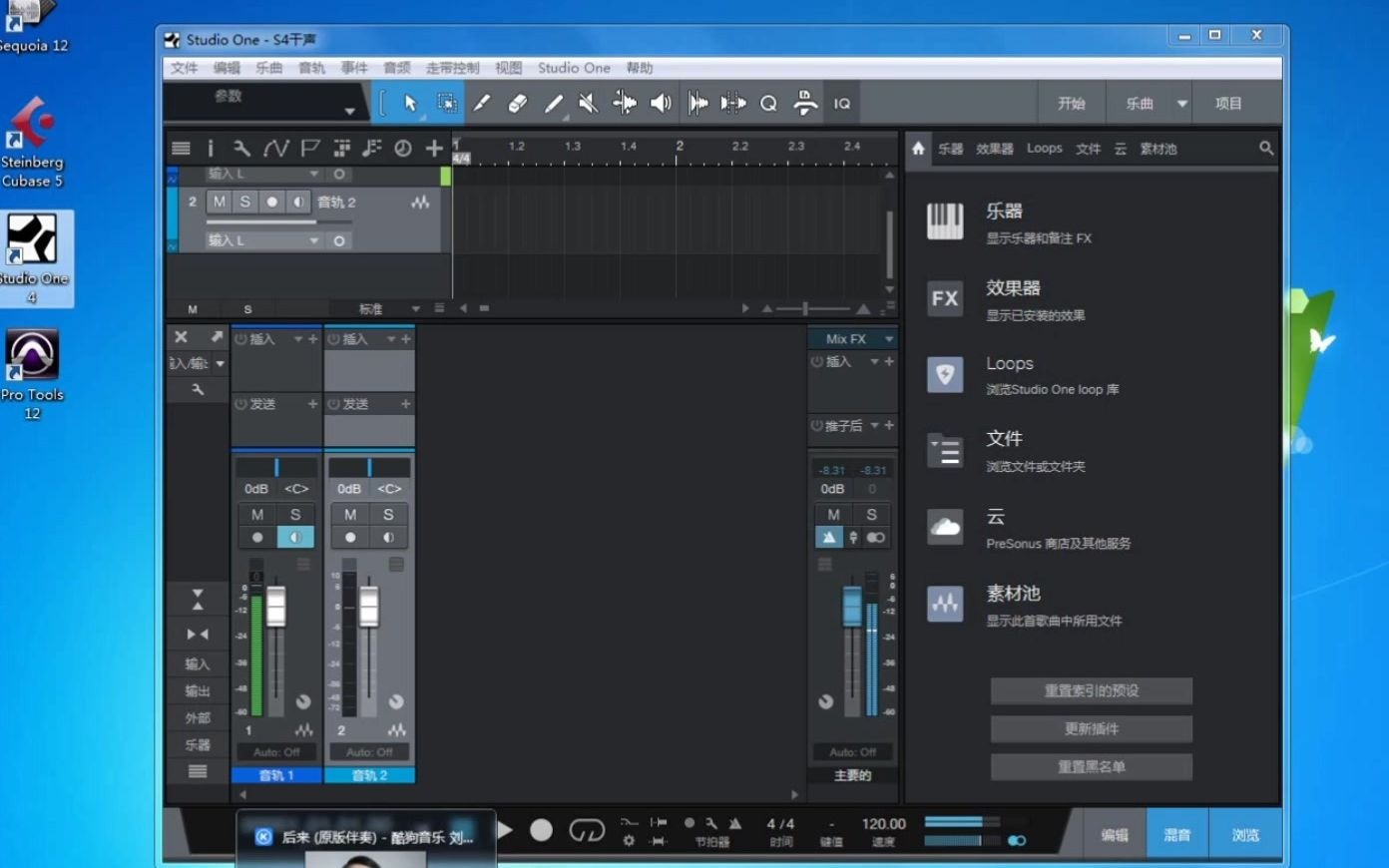Open the 编辑 menu
Viewport: 1389px width, 868px height.
[227, 68]
